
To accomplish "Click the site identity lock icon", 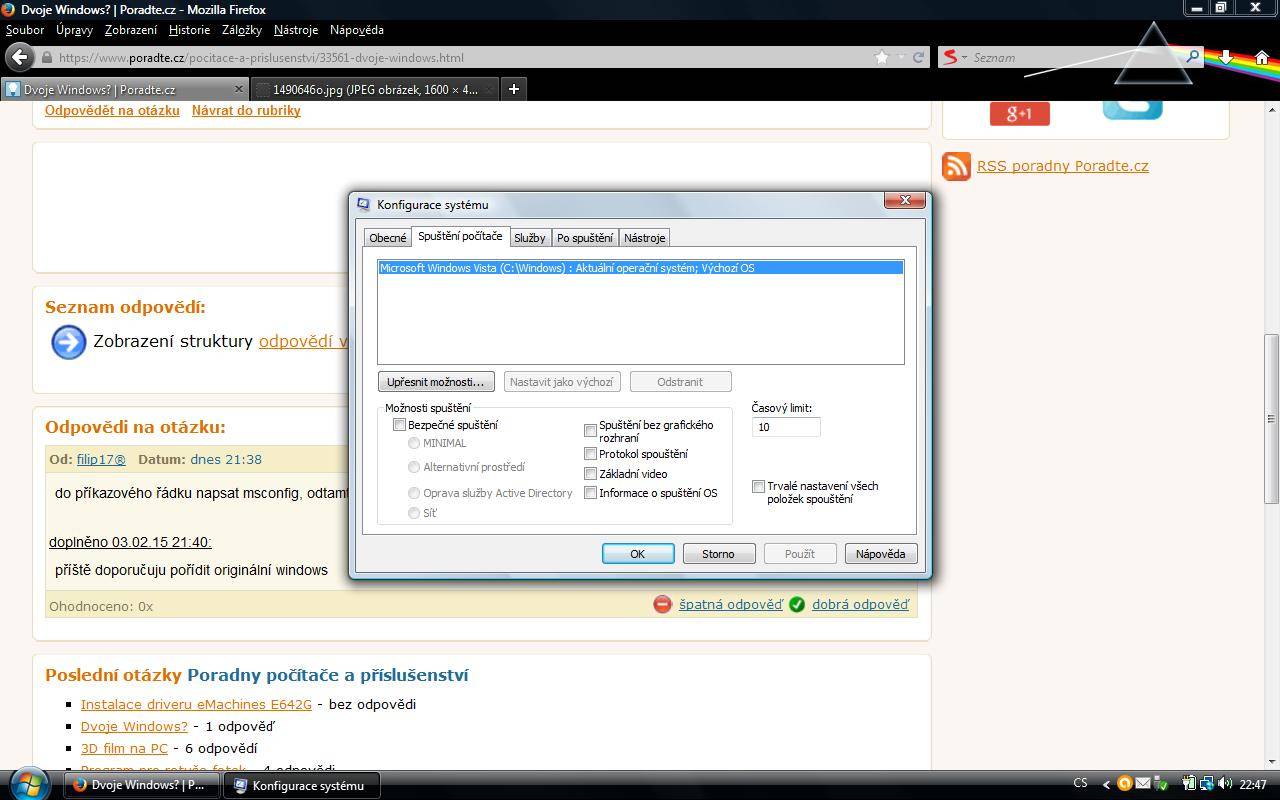I will (x=46, y=58).
